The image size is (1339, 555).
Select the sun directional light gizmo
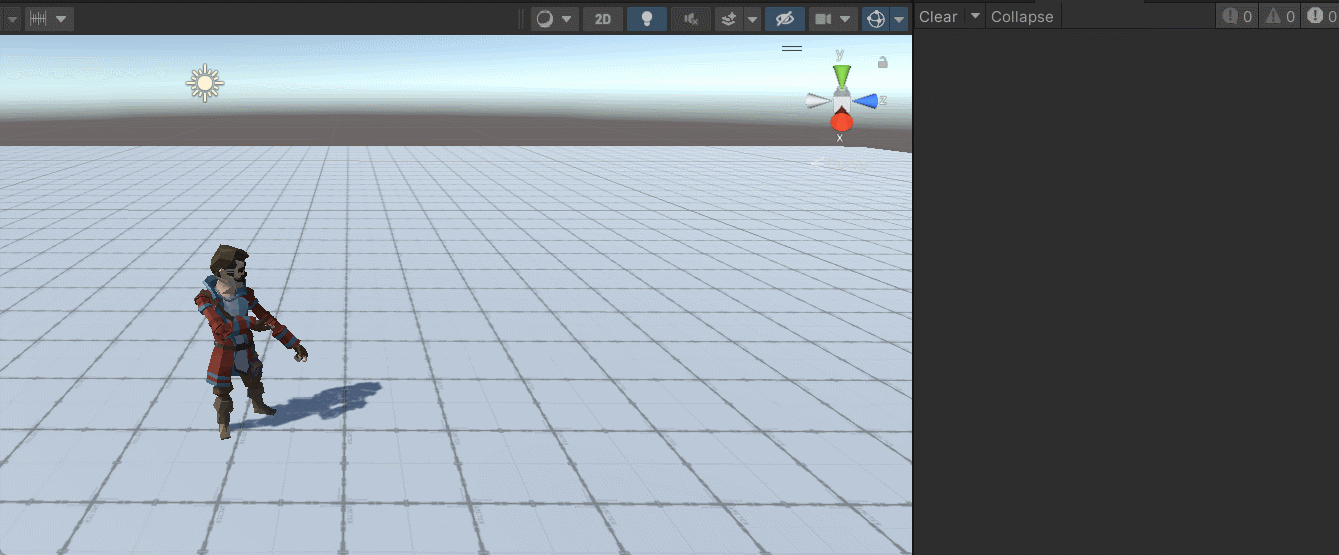205,84
